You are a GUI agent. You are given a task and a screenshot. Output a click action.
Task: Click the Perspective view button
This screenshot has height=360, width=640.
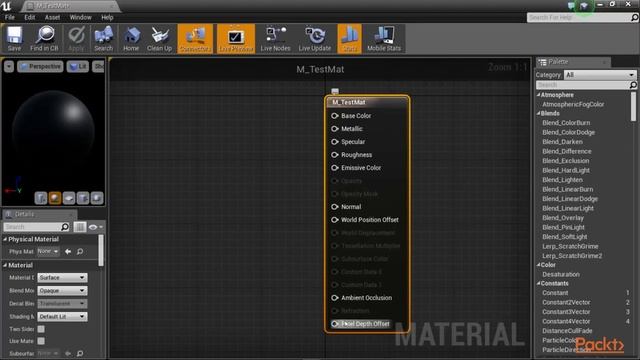point(40,67)
